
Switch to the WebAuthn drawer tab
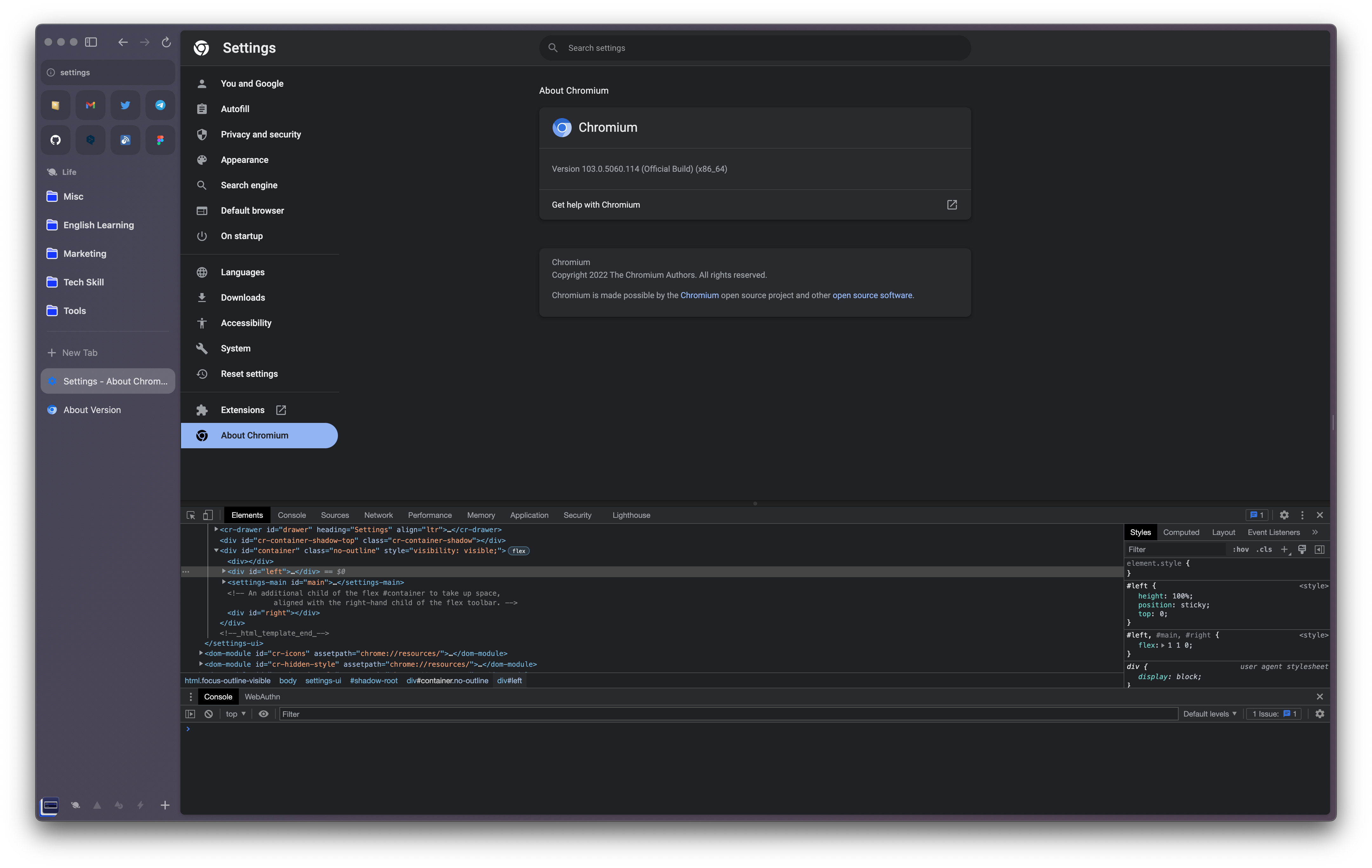262,697
